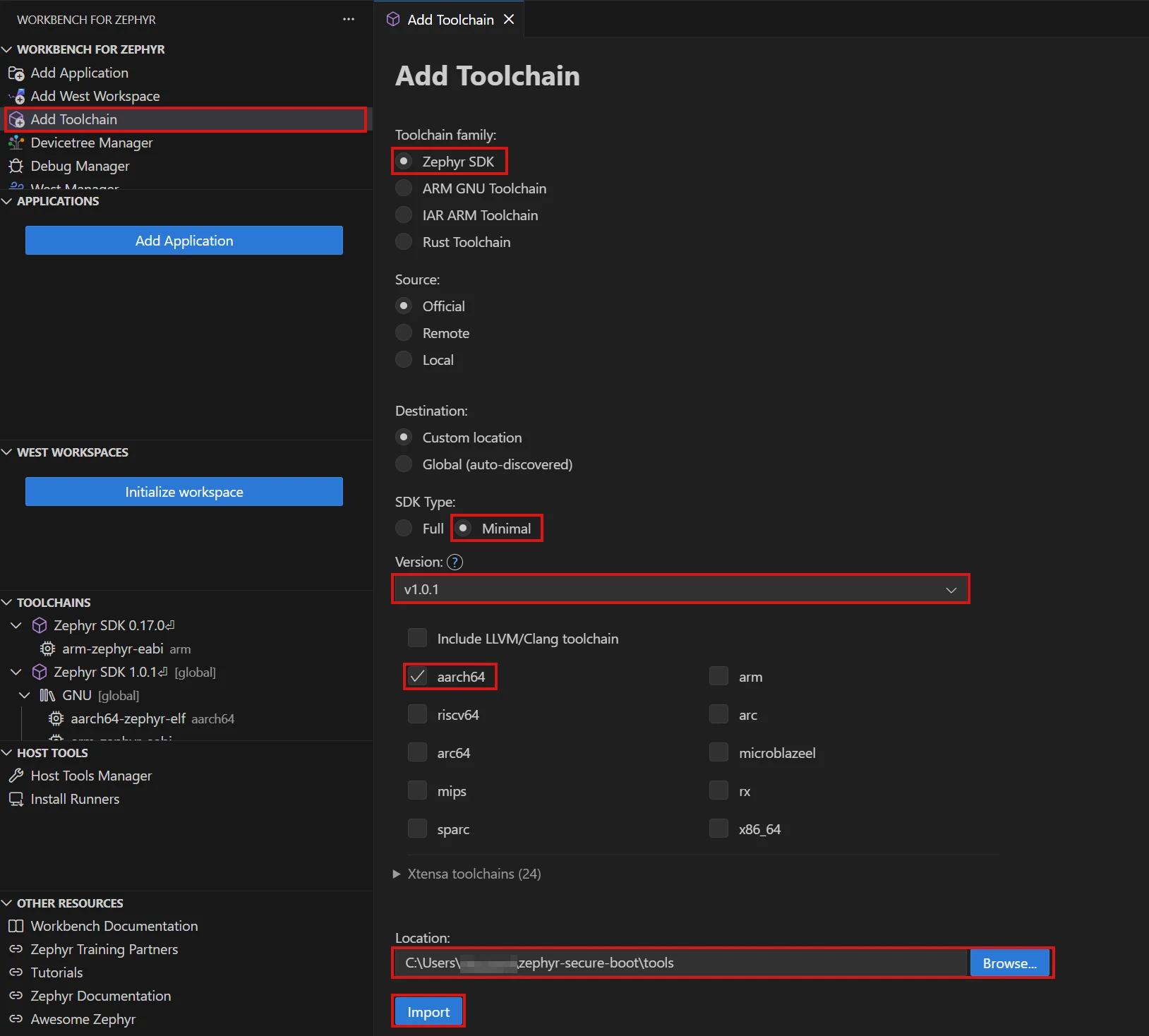The height and width of the screenshot is (1036, 1149).
Task: Click the Workbench Documentation book icon
Action: pos(16,927)
